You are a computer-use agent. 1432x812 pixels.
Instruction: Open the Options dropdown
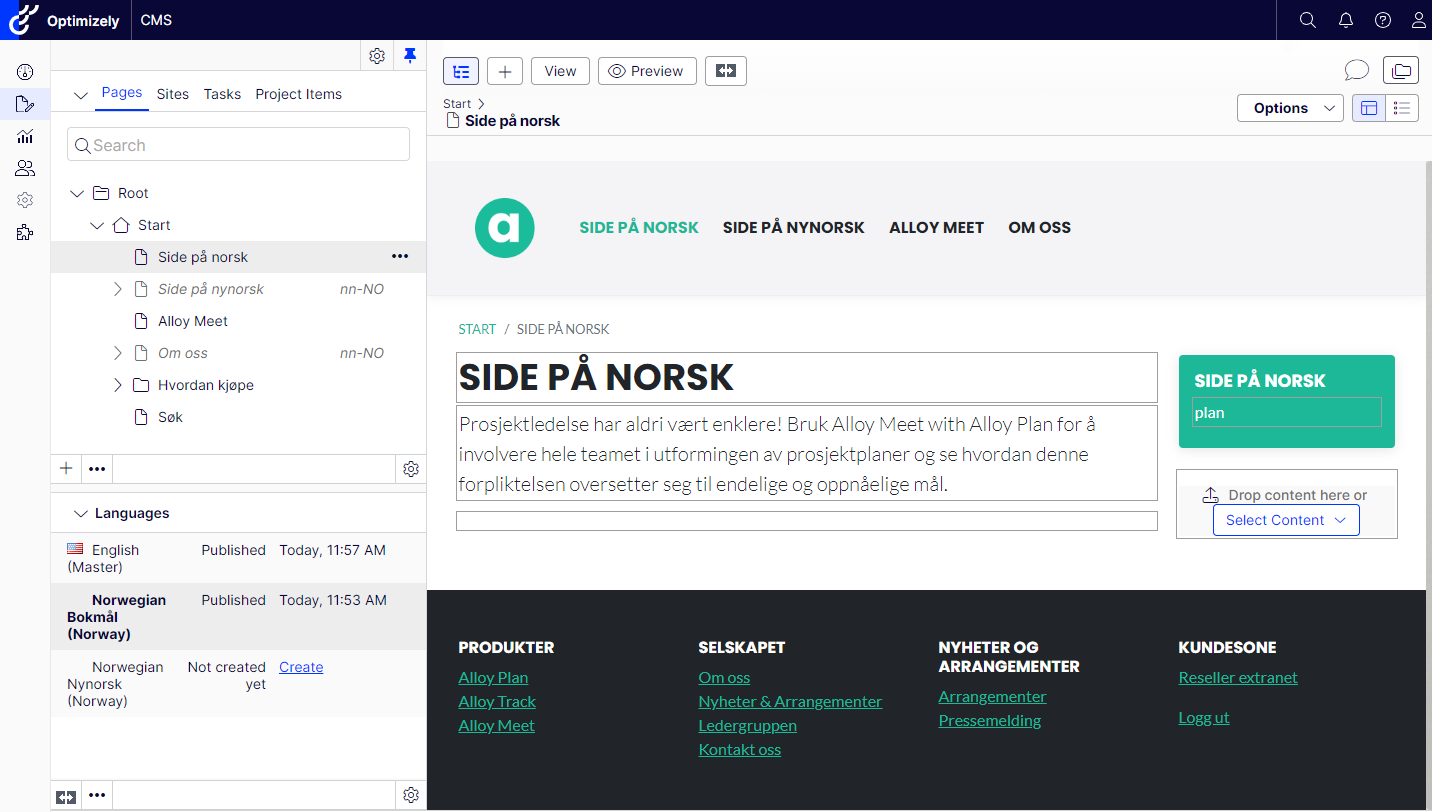point(1290,108)
